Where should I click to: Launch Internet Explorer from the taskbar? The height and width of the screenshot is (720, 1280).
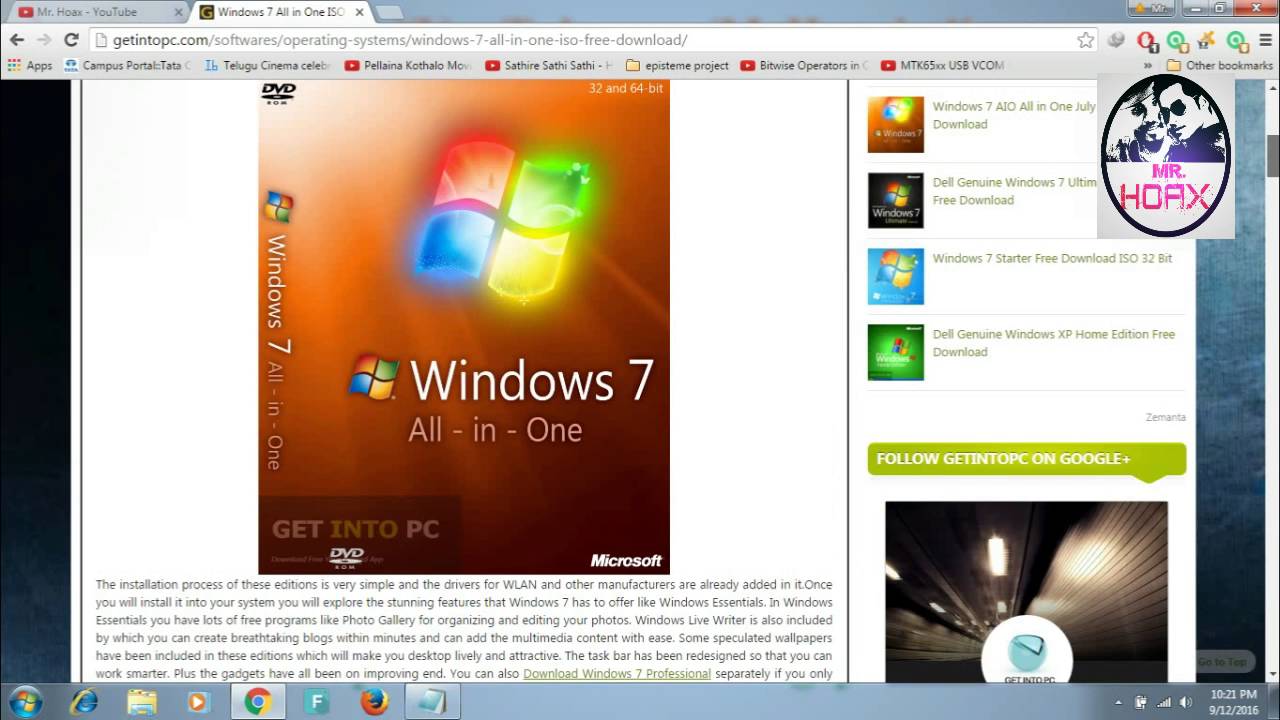tap(84, 702)
